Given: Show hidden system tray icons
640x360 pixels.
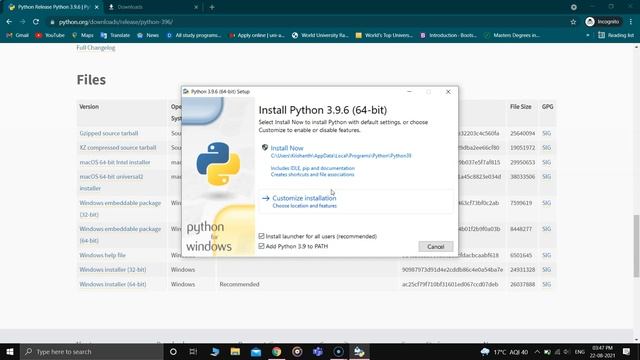Looking at the screenshot, I should [x=537, y=352].
